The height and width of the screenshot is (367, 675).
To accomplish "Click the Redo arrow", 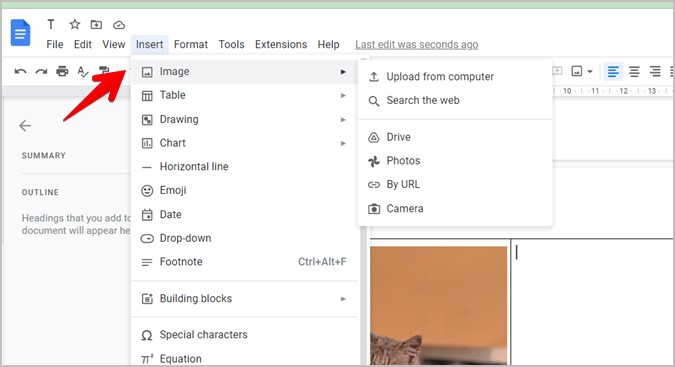I will point(41,71).
